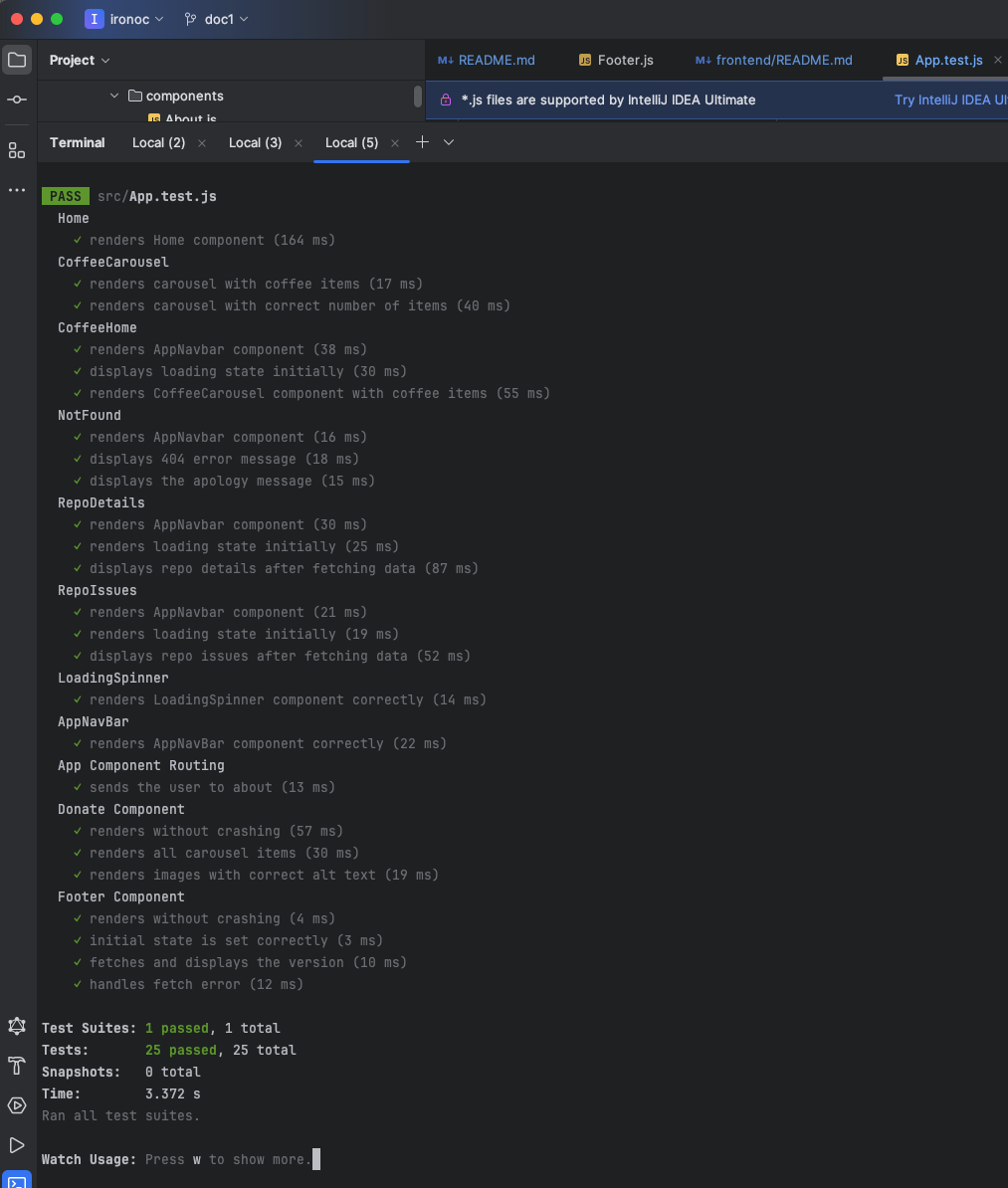This screenshot has width=1008, height=1188.
Task: Select the components folder in project tree
Action: click(176, 96)
